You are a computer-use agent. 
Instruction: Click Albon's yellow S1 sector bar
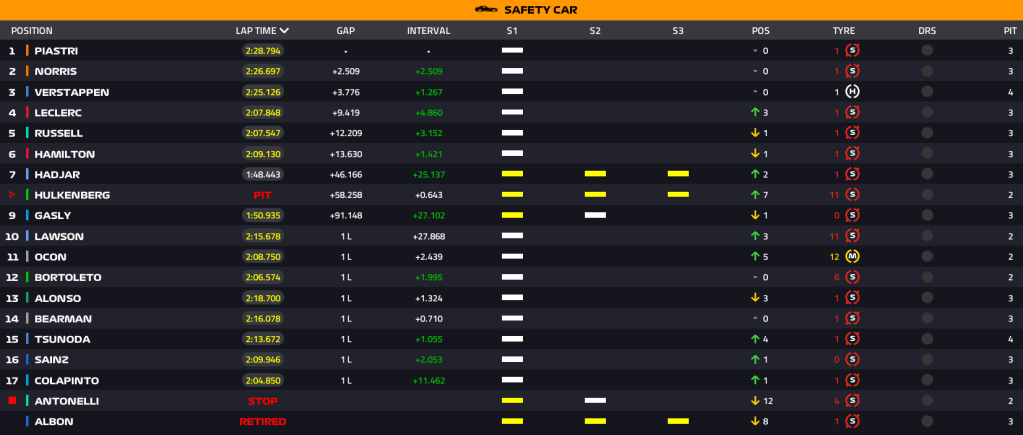(x=512, y=422)
